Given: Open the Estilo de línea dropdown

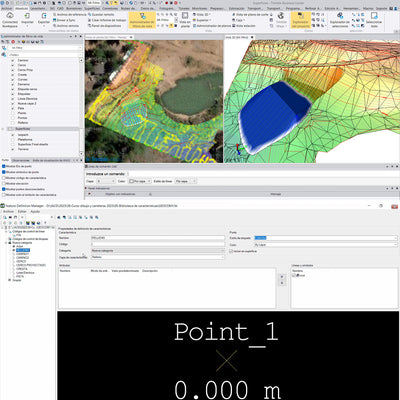Looking at the screenshot, I should click(x=185, y=181).
